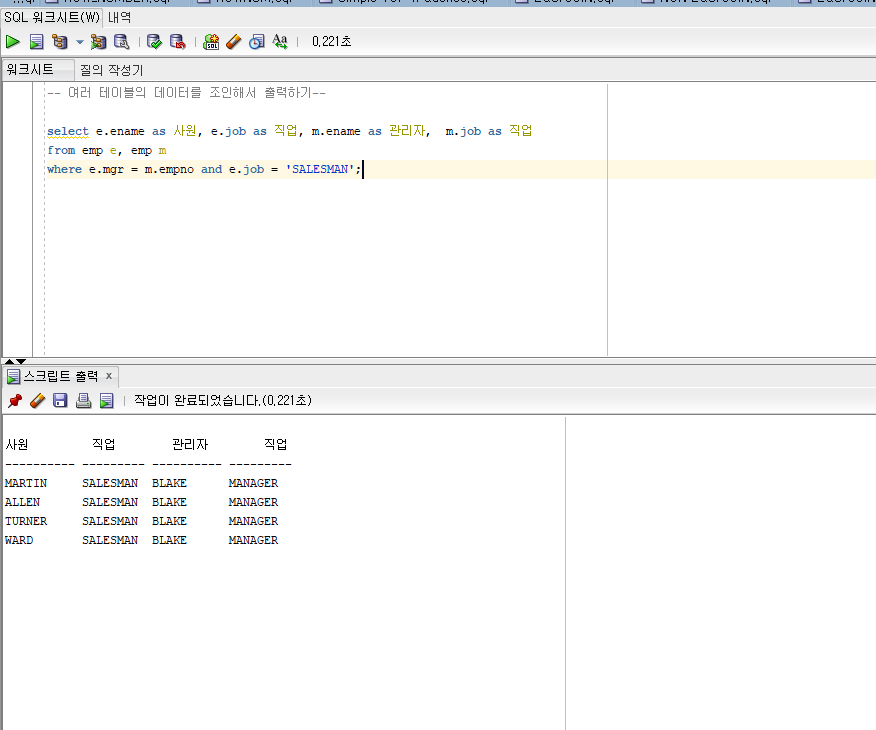Image resolution: width=876 pixels, height=730 pixels.
Task: Close the 스크립트 출력 tab
Action: (109, 376)
